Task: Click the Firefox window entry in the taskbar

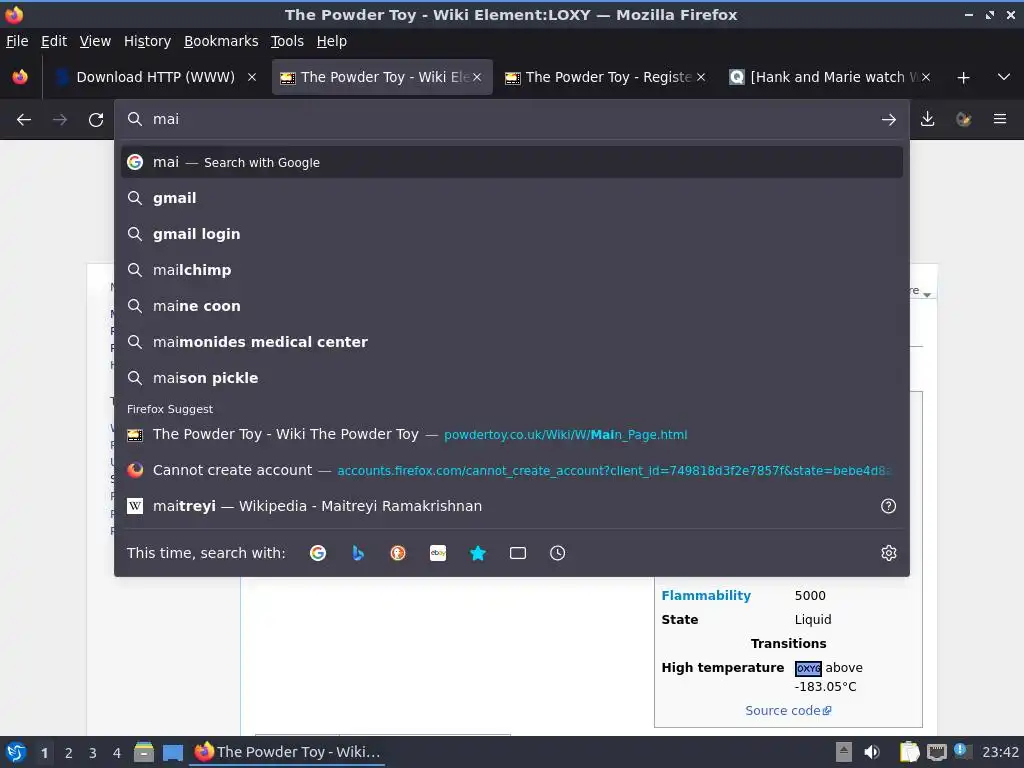Action: [x=288, y=752]
